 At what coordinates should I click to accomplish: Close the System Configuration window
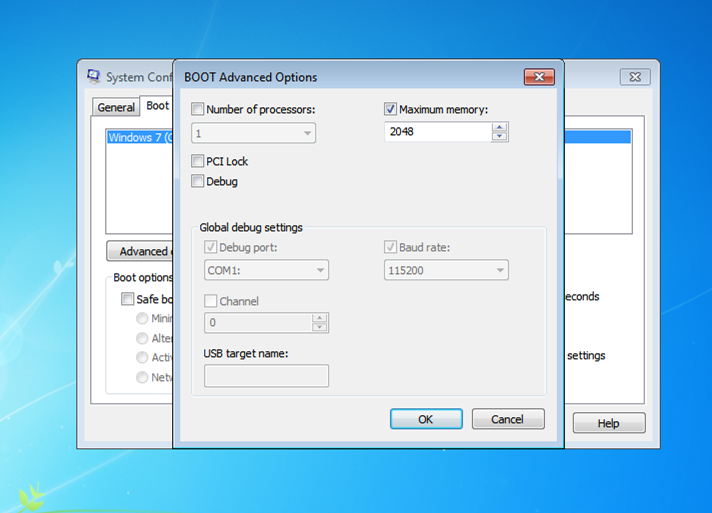[635, 77]
